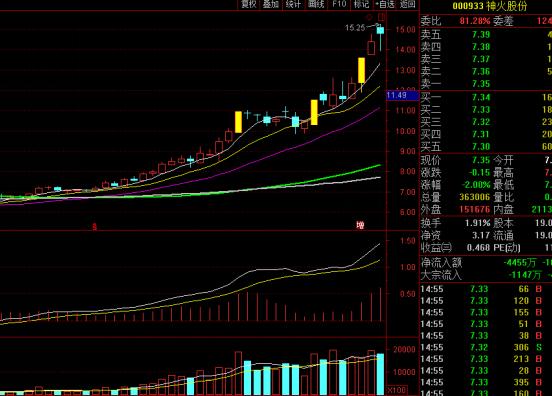
Task: Click the blue 11.49 price tag
Action: [402, 95]
